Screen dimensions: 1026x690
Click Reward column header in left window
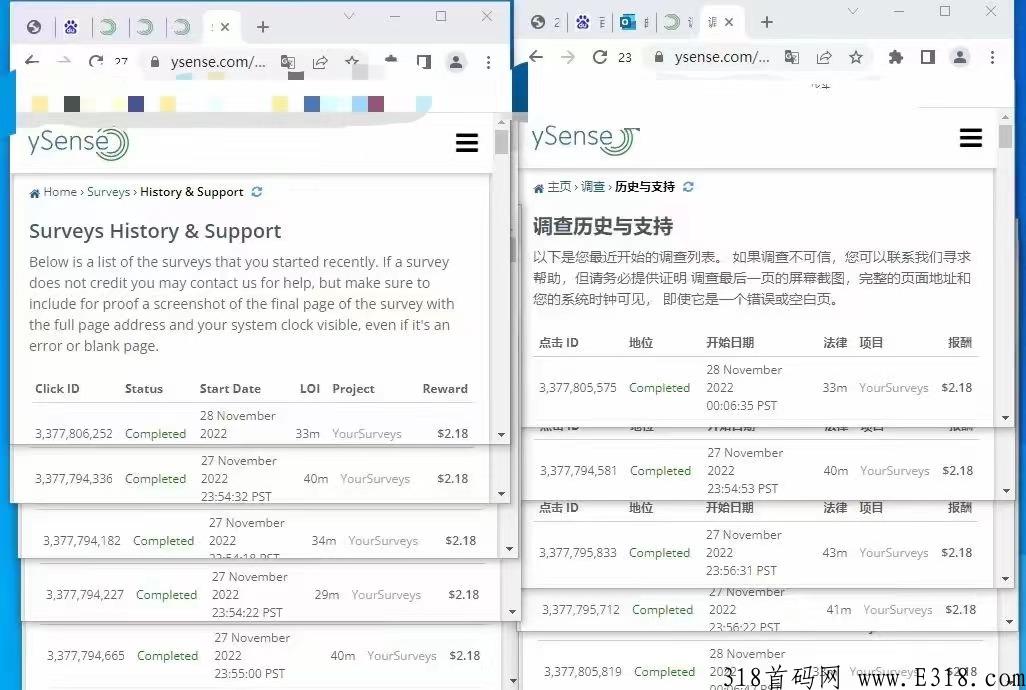445,388
